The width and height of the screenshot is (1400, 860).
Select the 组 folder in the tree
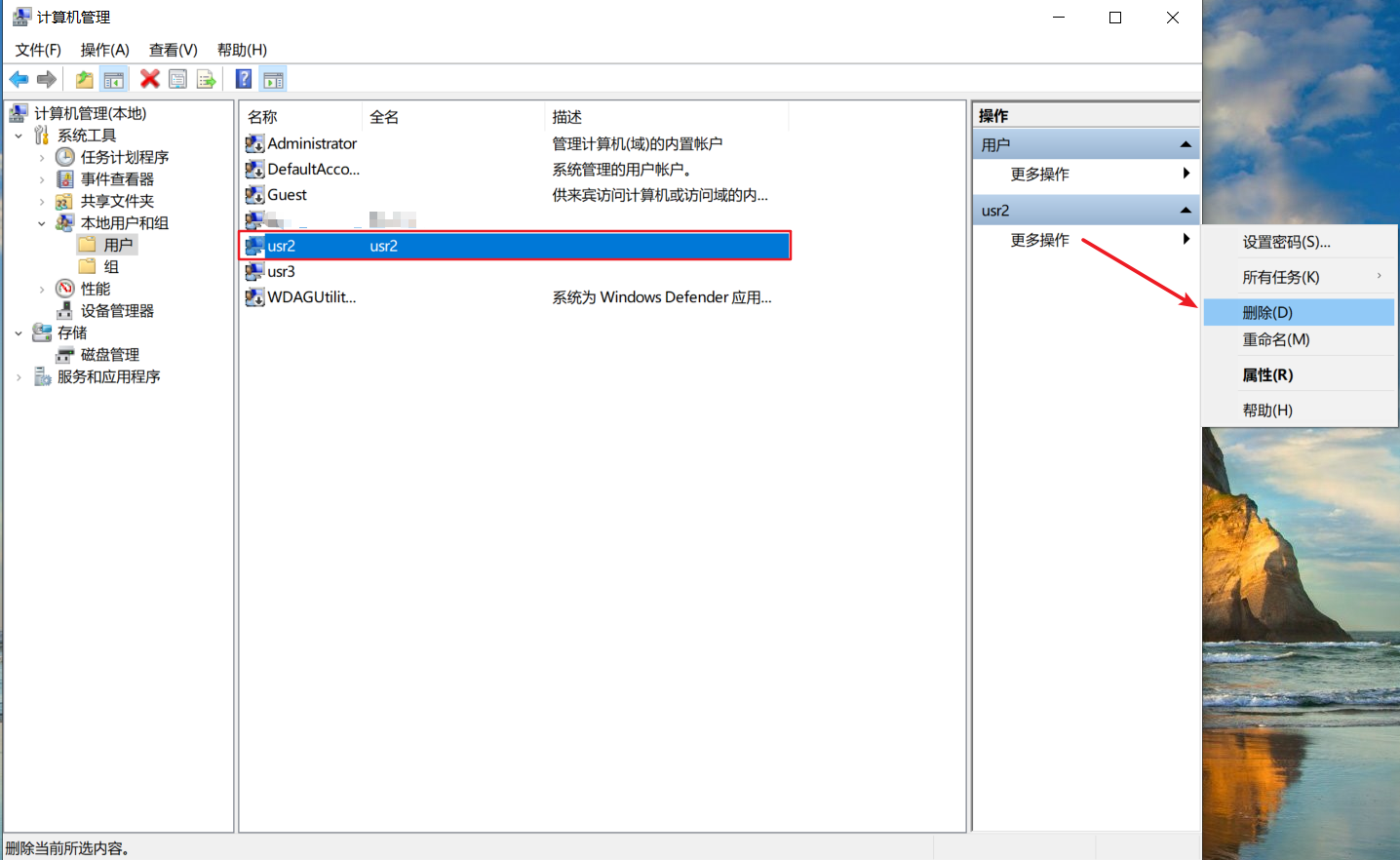tap(111, 267)
